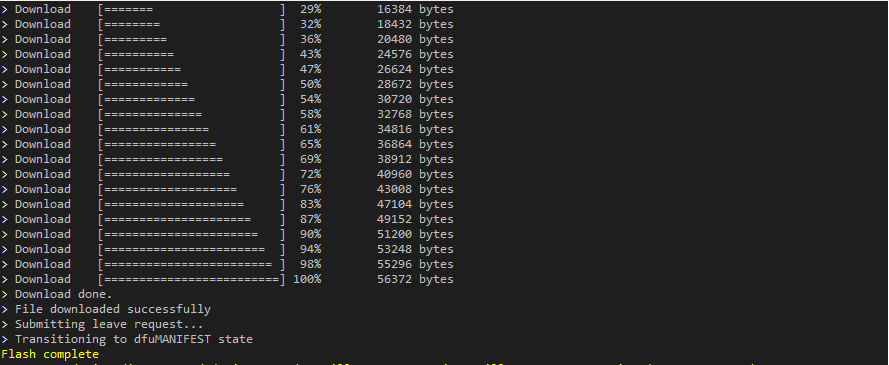The height and width of the screenshot is (365, 889).
Task: Select the 36864 bytes download line
Action: [x=227, y=145]
